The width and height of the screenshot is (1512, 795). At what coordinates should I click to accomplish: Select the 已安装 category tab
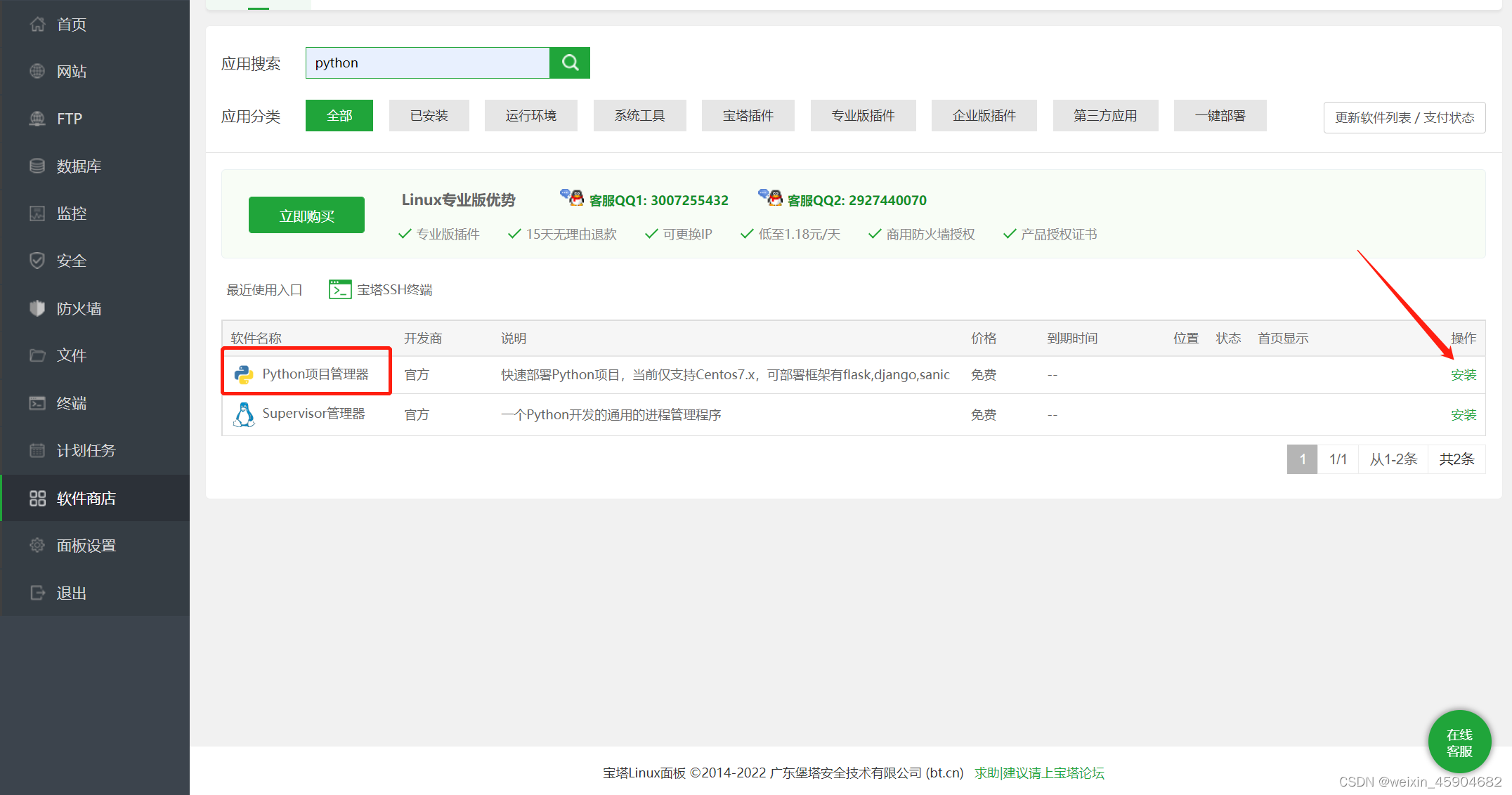click(429, 115)
